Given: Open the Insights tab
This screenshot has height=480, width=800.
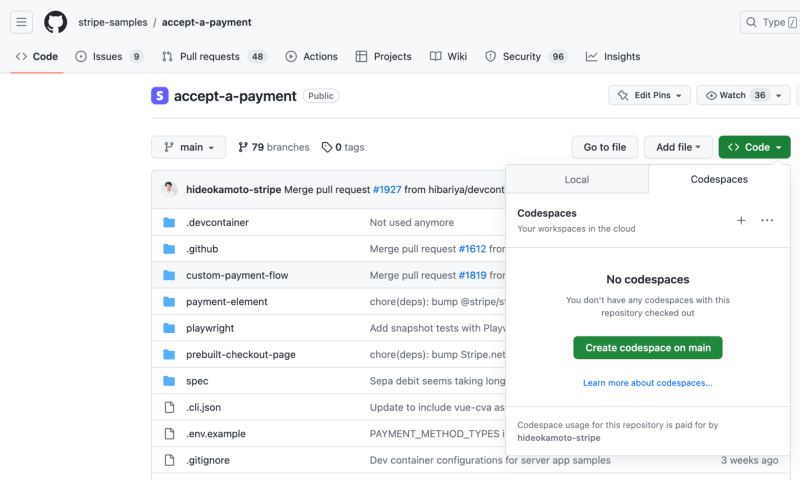Looking at the screenshot, I should coord(613,57).
